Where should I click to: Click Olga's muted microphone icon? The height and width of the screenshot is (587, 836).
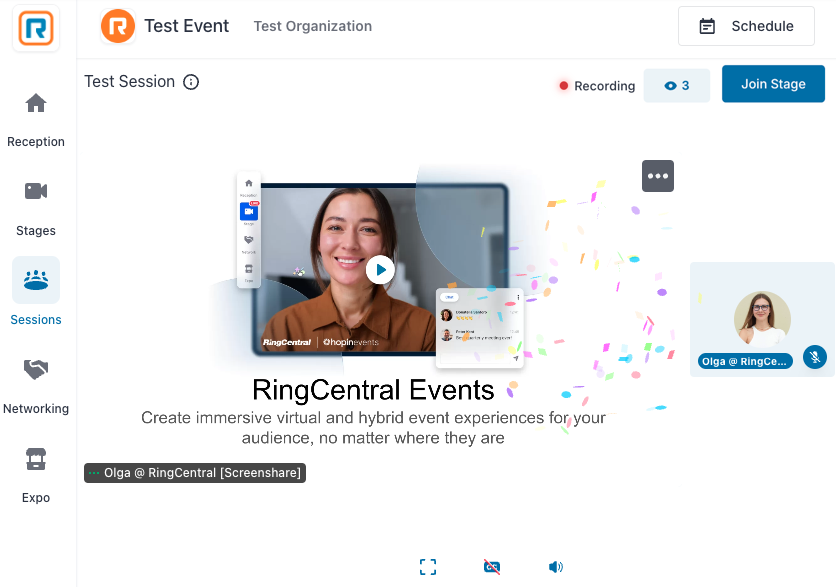click(x=815, y=357)
